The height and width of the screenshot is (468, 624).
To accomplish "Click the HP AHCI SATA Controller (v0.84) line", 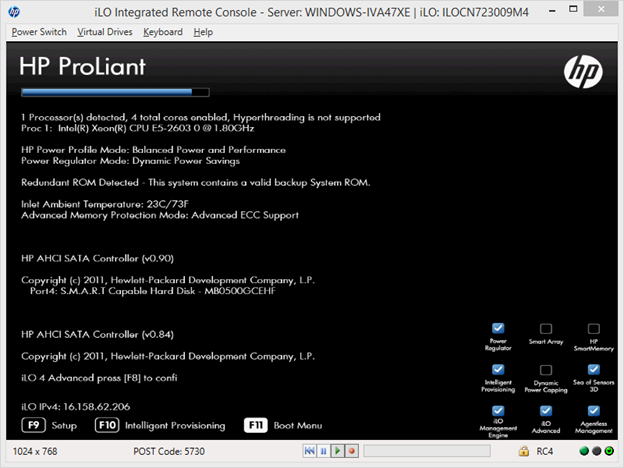I will (97, 334).
